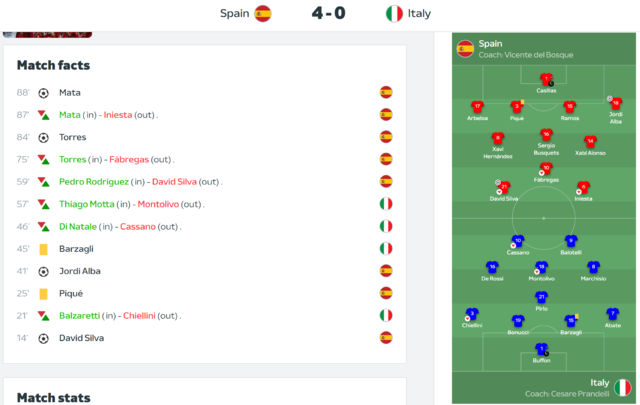
Task: Click the goal icon next to David Silva at 14'
Action: [x=43, y=338]
